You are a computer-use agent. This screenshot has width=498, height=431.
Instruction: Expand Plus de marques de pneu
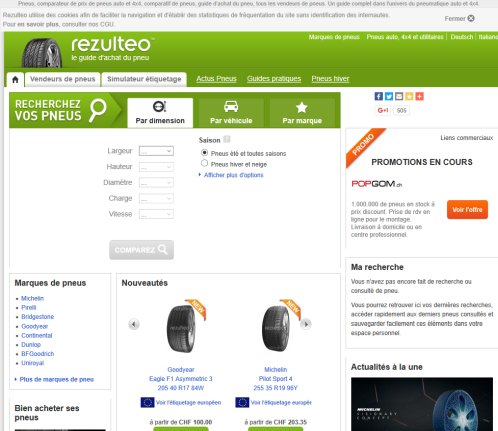tap(56, 379)
